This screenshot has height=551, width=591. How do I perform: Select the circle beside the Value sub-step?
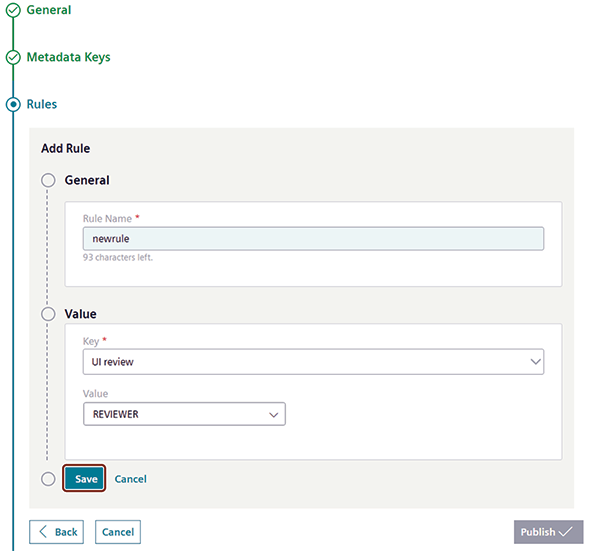pyautogui.click(x=48, y=314)
